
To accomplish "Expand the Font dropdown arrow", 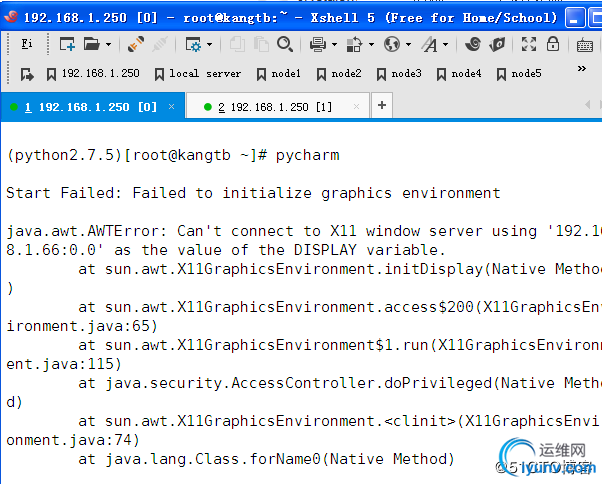I will [445, 45].
